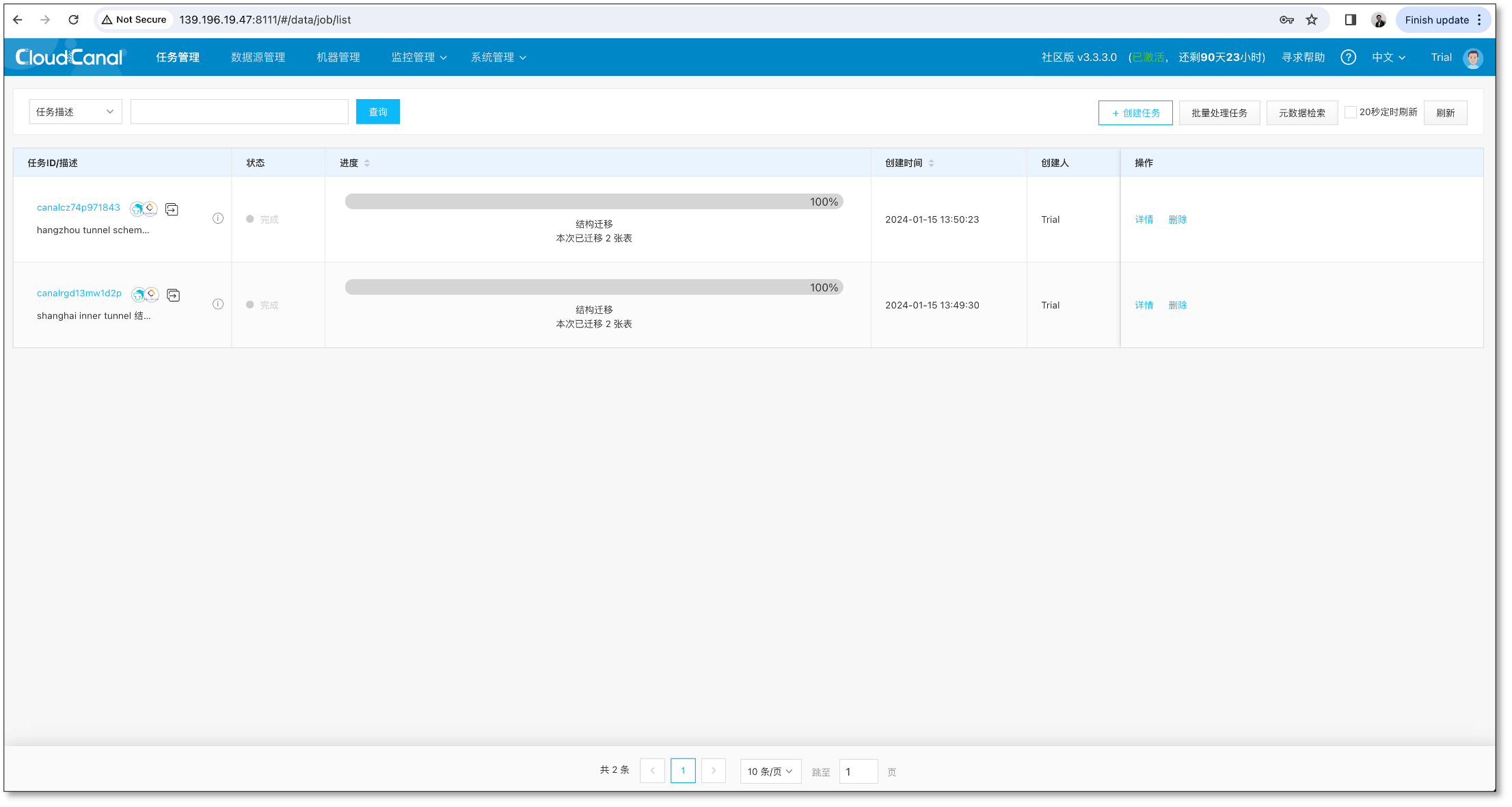Reload the browser page
This screenshot has width=1512, height=807.
(x=73, y=20)
